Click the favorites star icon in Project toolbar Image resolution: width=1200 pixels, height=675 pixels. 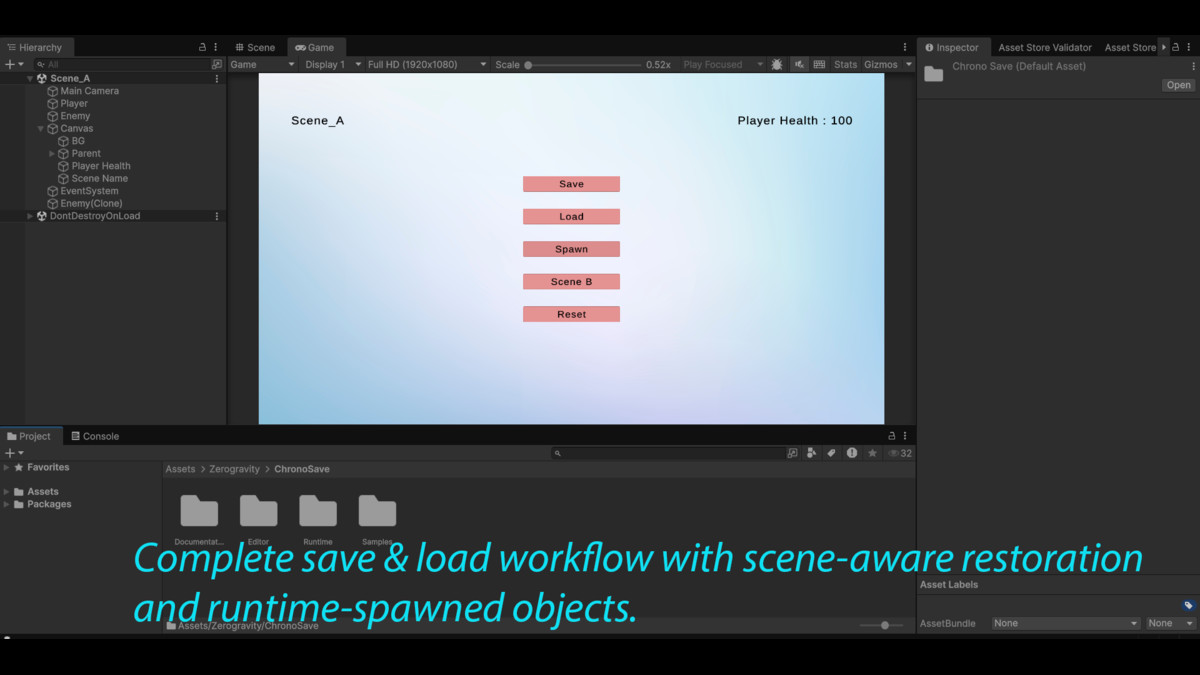tap(871, 452)
